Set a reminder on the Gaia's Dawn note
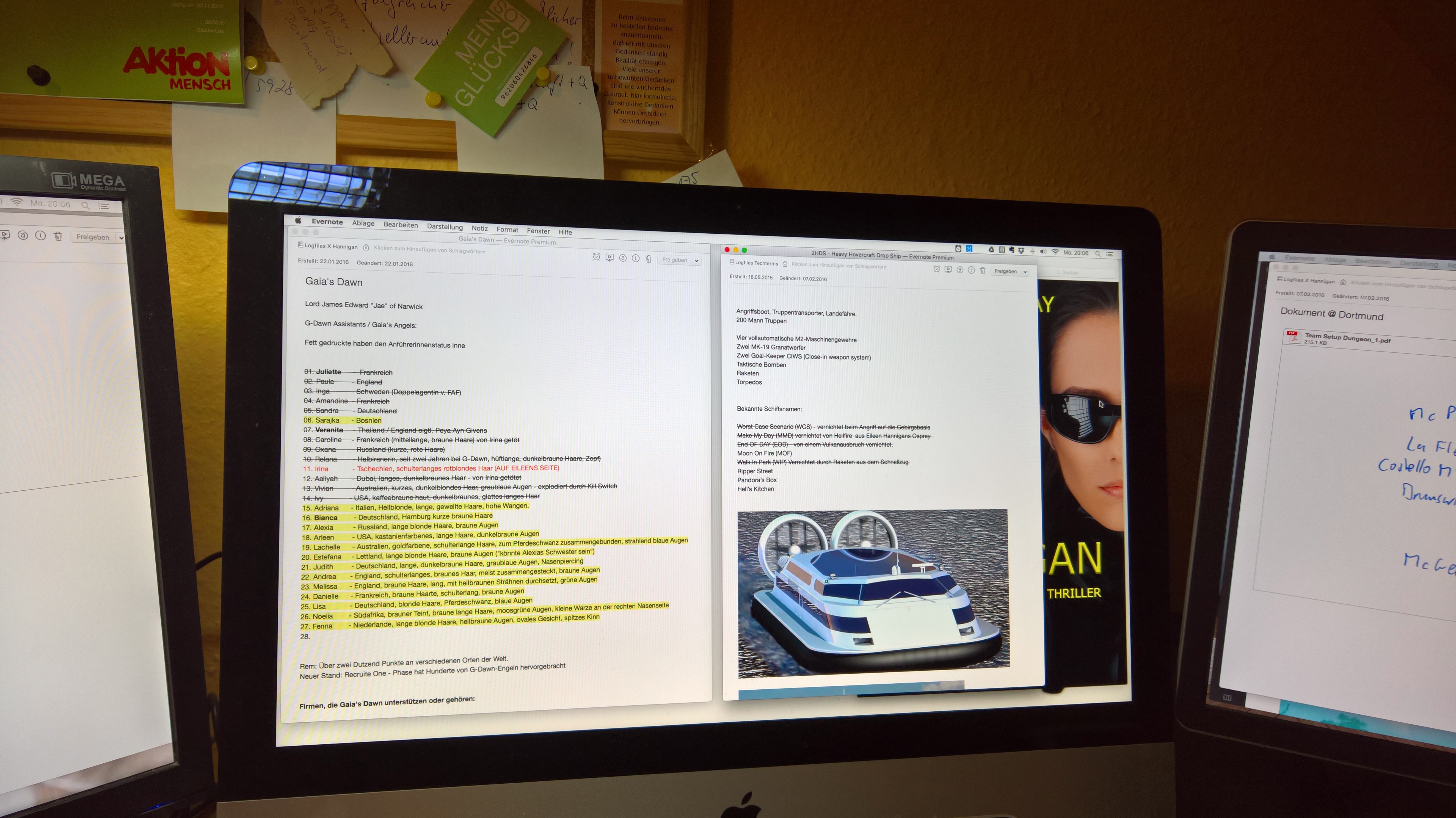 596,257
